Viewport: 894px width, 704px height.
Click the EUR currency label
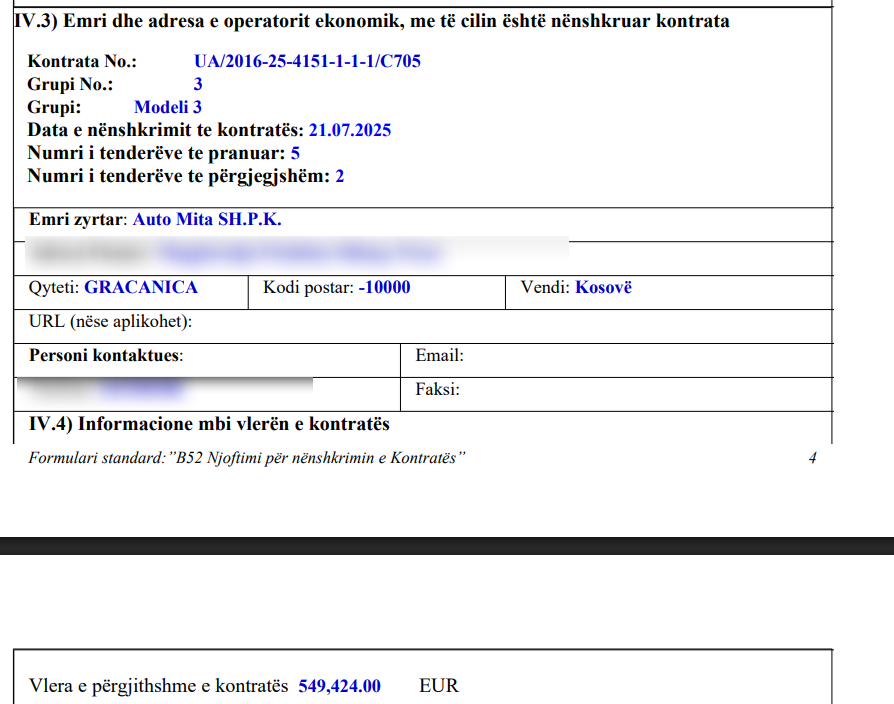click(439, 686)
